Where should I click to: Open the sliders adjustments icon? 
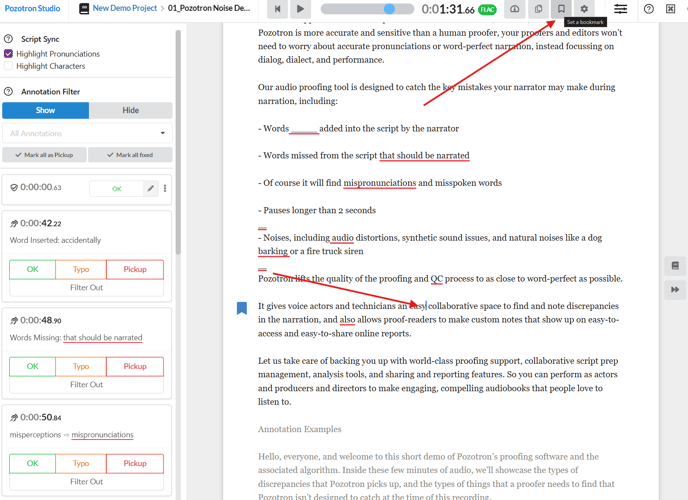(620, 9)
